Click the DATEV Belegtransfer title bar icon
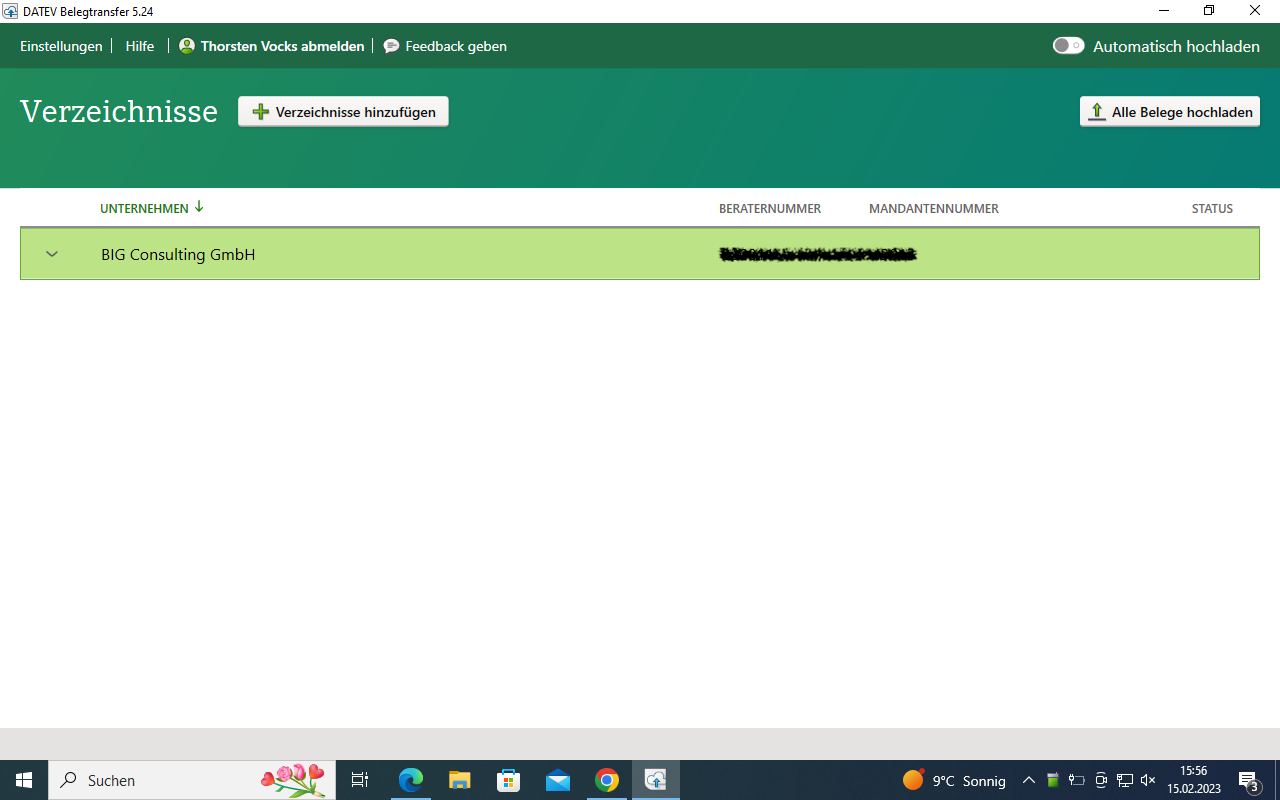Image resolution: width=1280 pixels, height=800 pixels. click(10, 11)
